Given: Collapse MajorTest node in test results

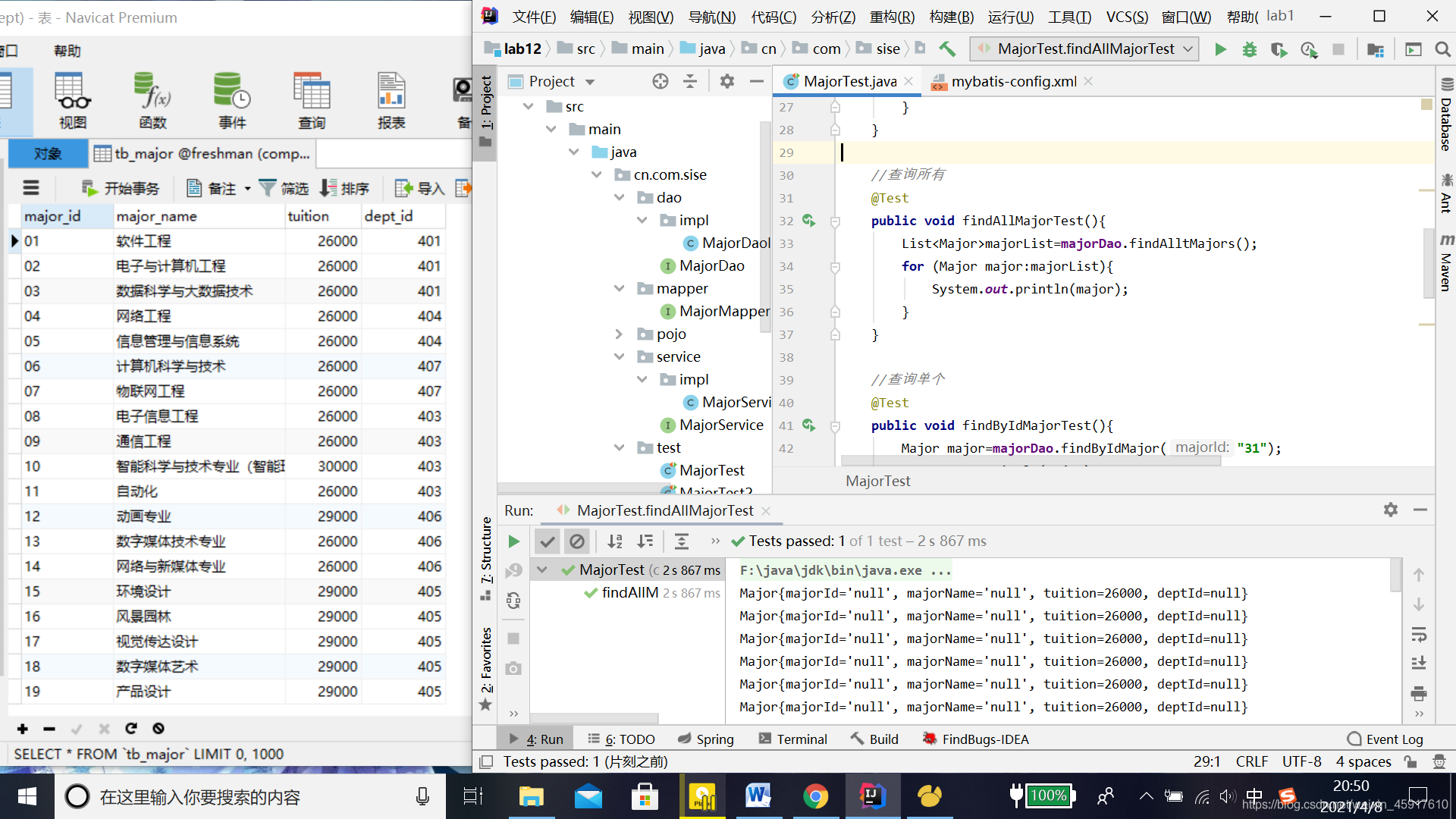Looking at the screenshot, I should click(x=541, y=570).
